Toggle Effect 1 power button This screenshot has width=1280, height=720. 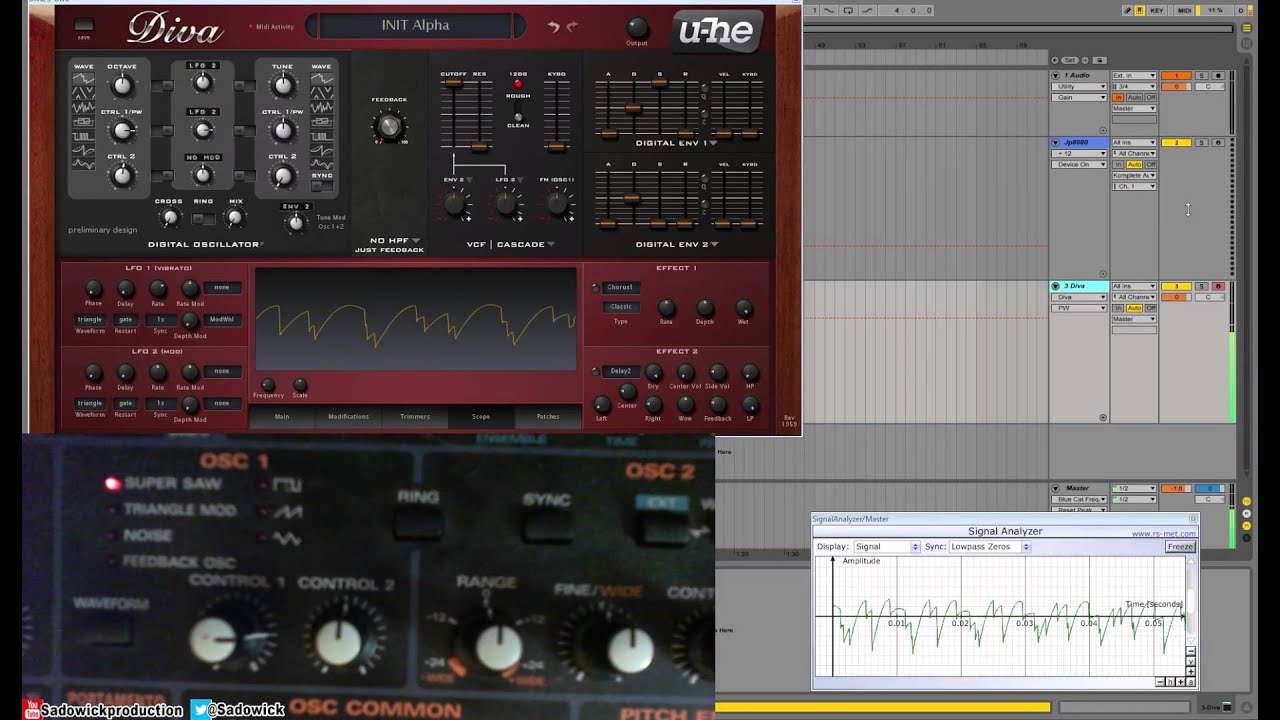595,288
